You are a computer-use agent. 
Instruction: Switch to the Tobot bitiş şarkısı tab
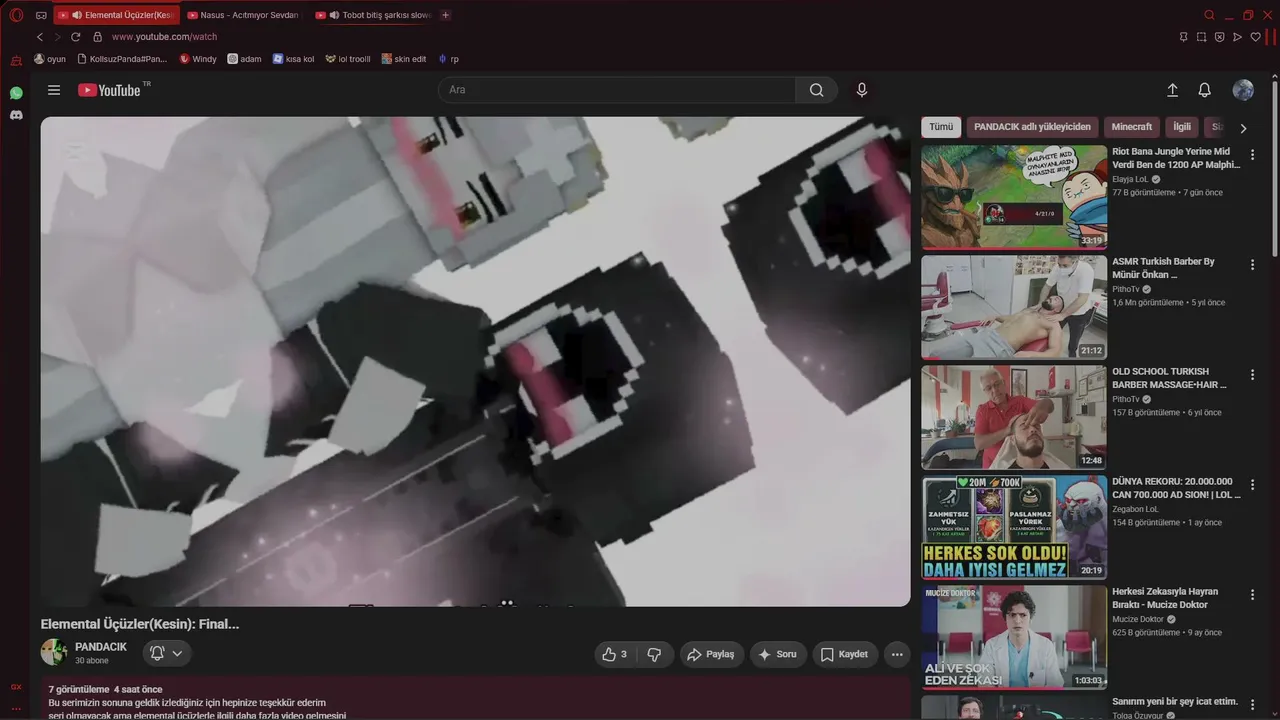tap(373, 15)
